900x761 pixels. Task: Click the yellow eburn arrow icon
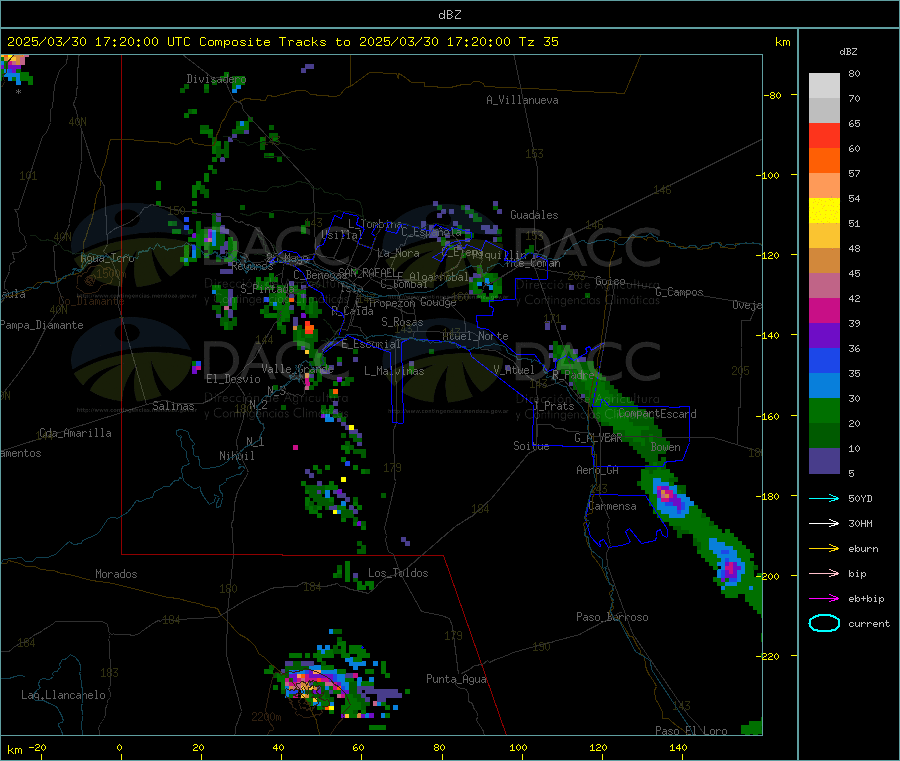click(x=824, y=548)
